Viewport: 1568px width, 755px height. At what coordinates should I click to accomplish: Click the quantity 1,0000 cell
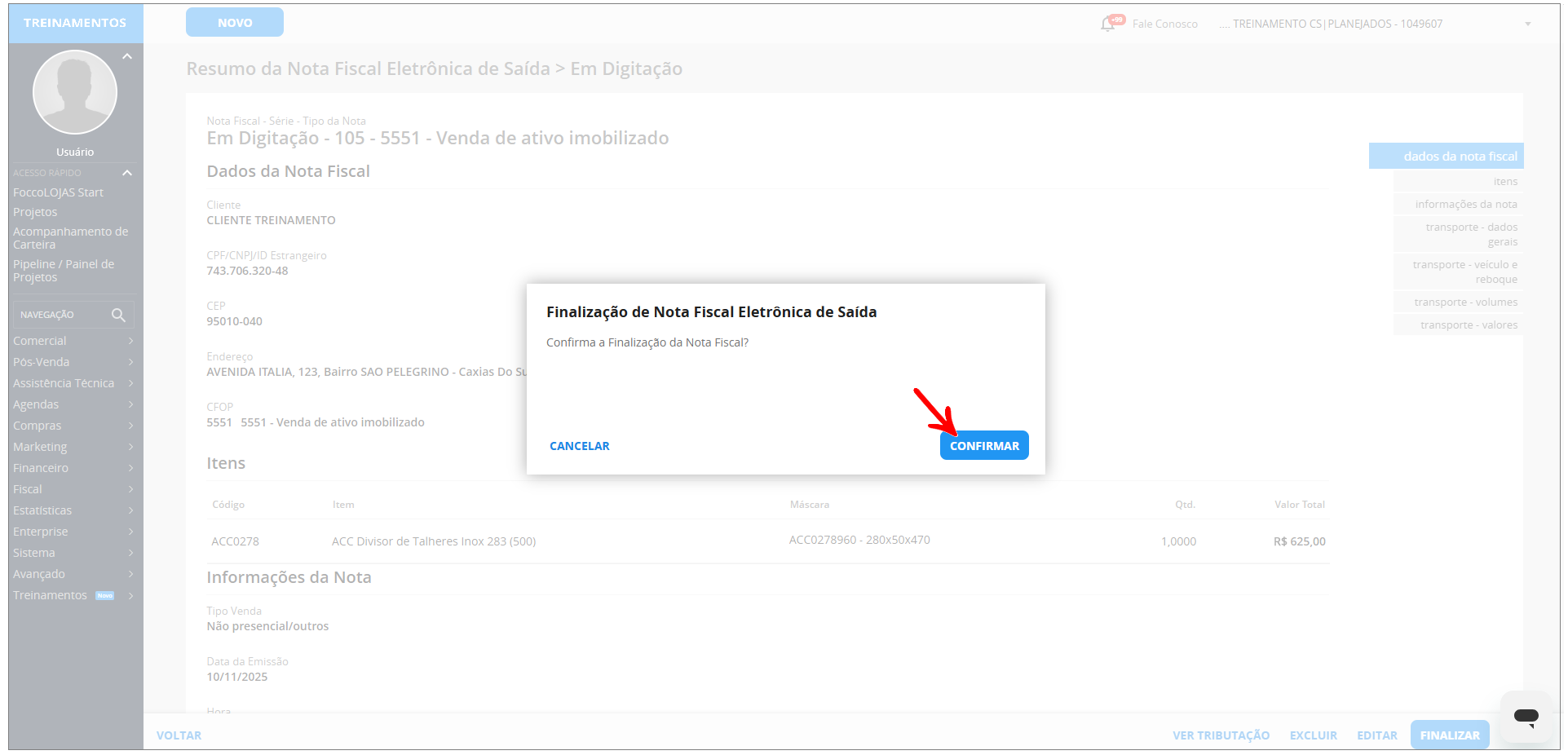[1179, 541]
